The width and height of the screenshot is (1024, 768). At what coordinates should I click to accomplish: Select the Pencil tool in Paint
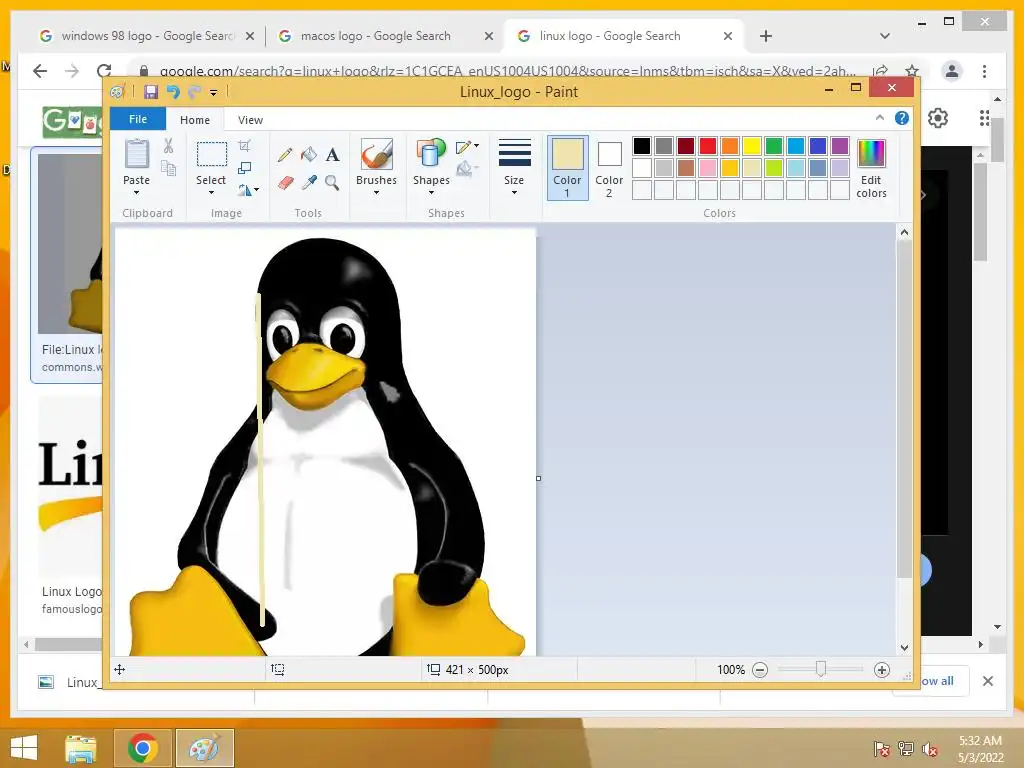[285, 155]
